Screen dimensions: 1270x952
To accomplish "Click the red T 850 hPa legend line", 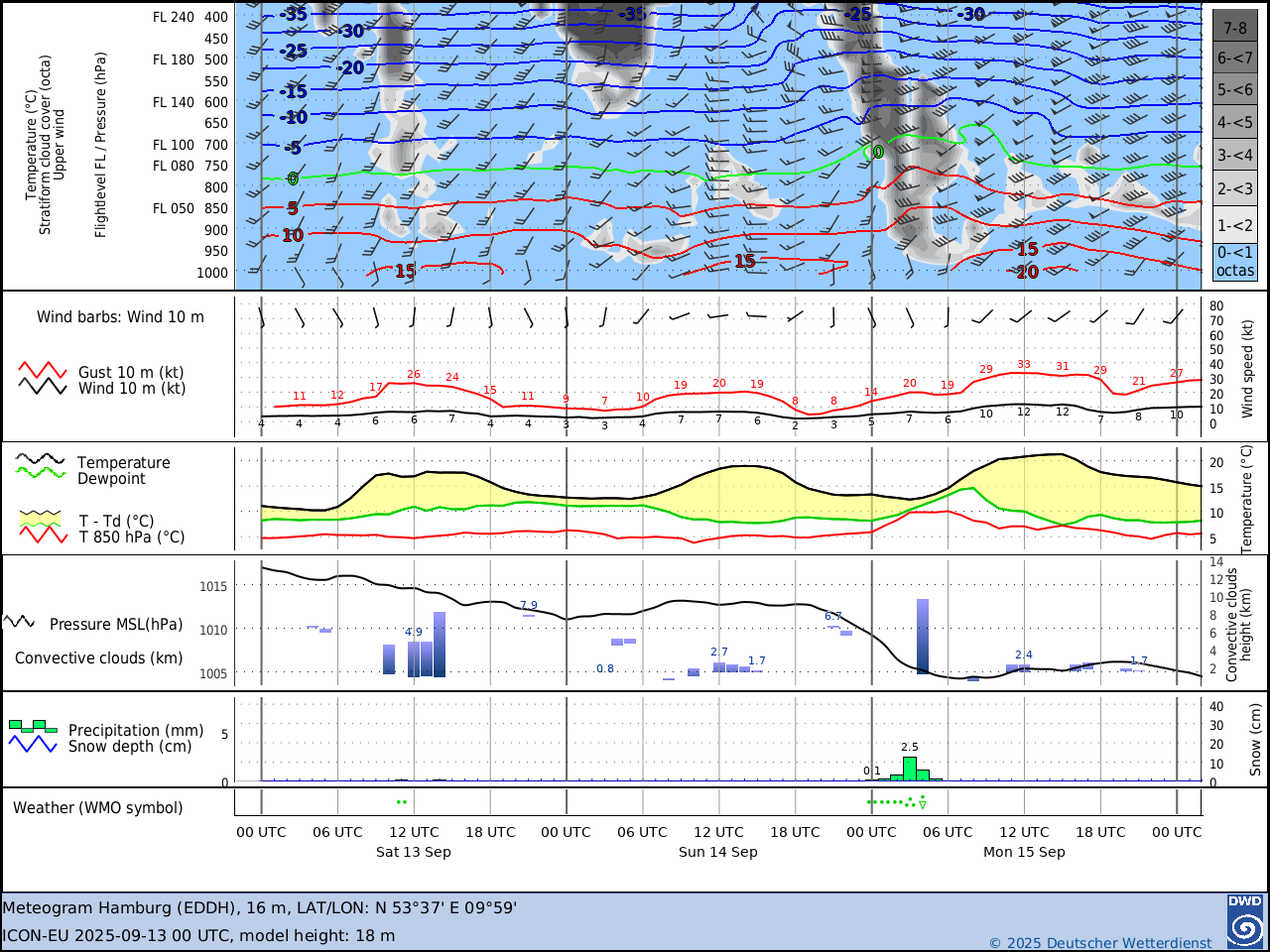I will tap(43, 535).
